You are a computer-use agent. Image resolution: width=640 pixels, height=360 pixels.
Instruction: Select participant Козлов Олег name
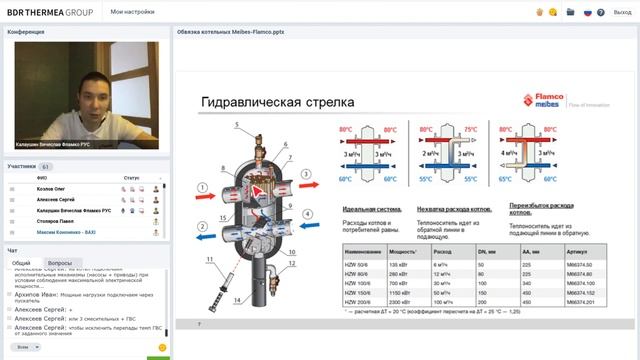[51, 189]
